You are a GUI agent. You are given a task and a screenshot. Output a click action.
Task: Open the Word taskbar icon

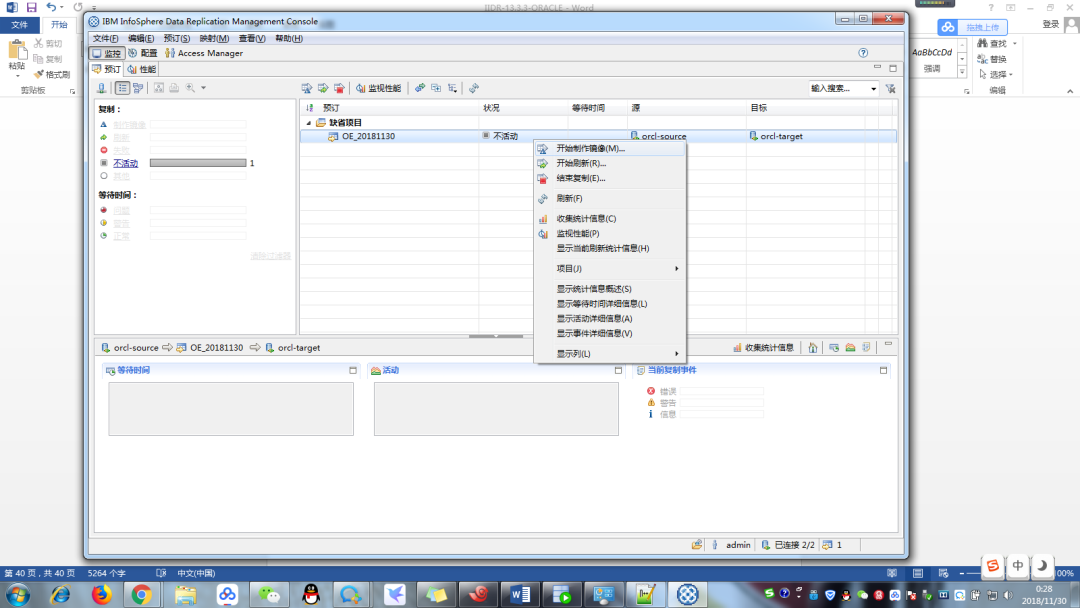(520, 594)
